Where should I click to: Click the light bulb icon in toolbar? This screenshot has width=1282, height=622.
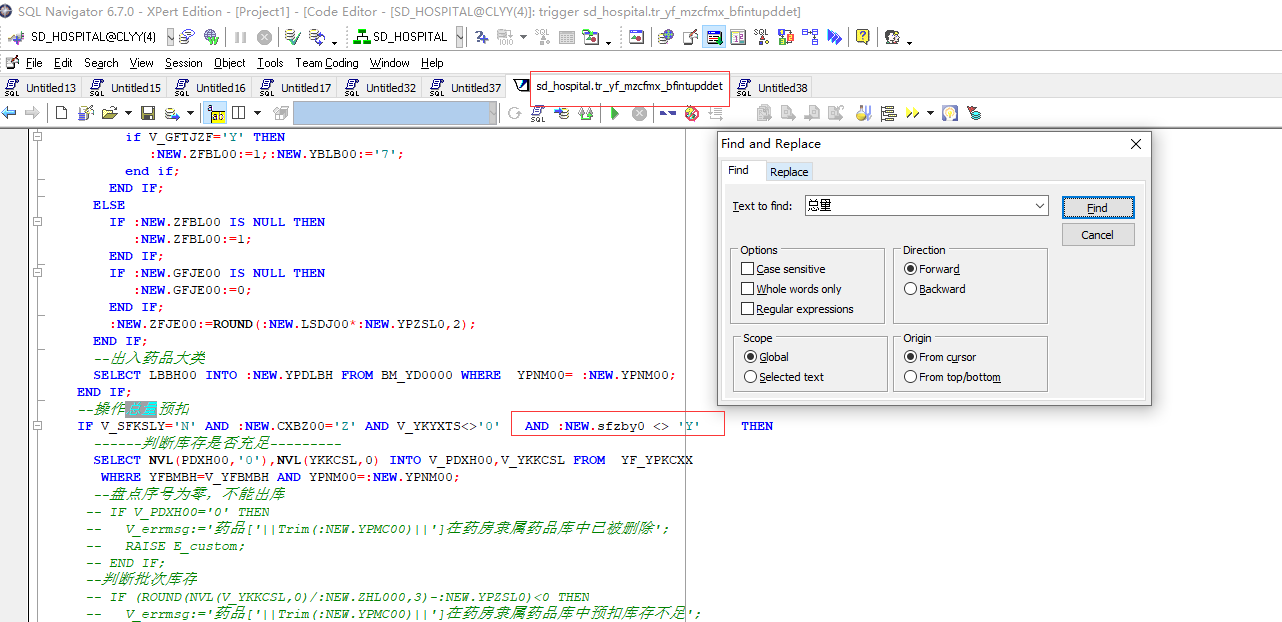[949, 113]
